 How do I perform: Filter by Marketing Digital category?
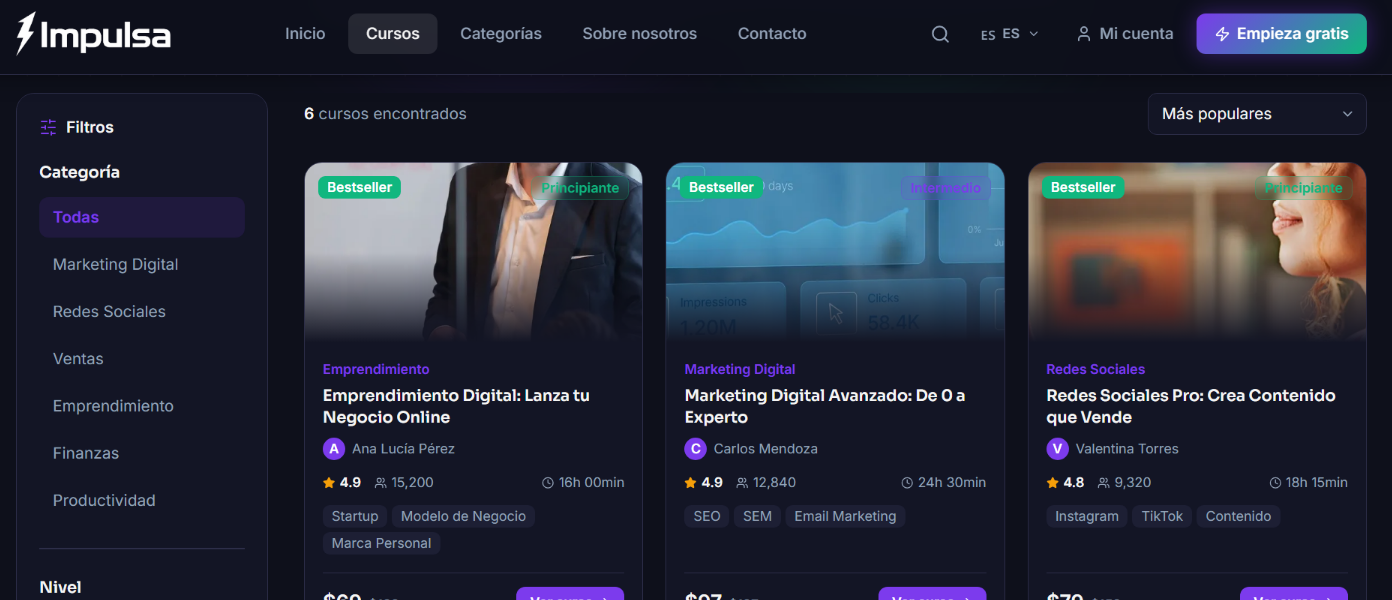coord(142,264)
